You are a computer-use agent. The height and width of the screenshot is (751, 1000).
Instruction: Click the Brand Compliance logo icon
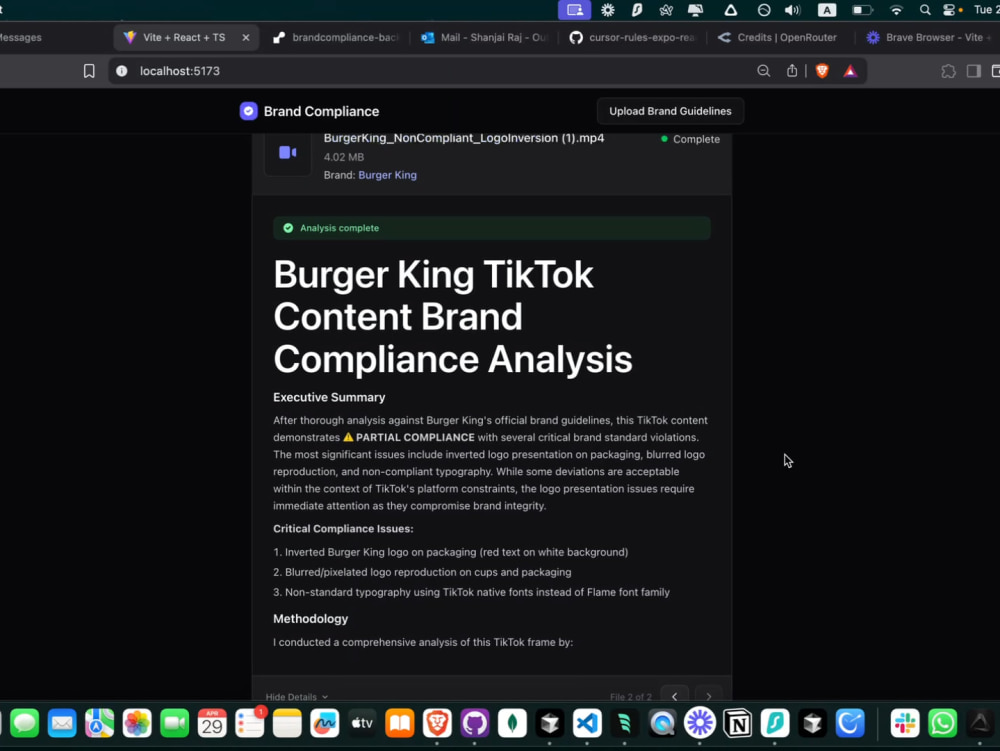click(248, 111)
